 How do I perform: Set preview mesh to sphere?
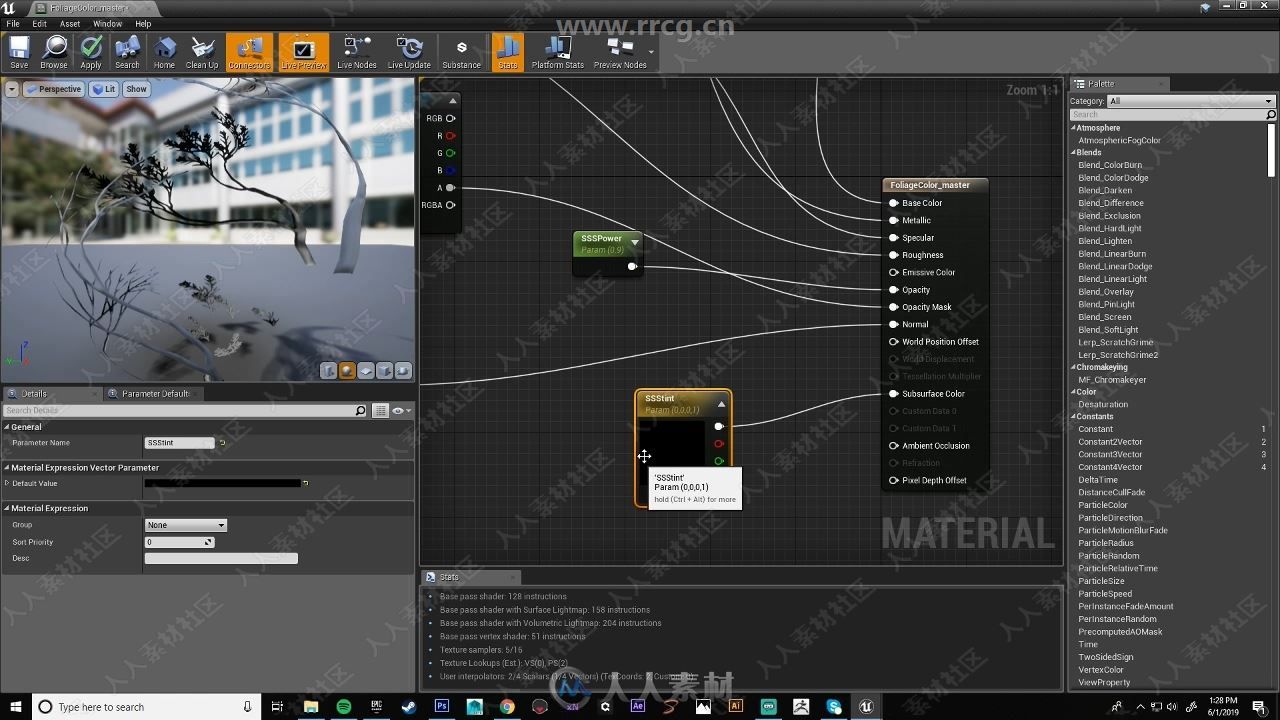[347, 371]
